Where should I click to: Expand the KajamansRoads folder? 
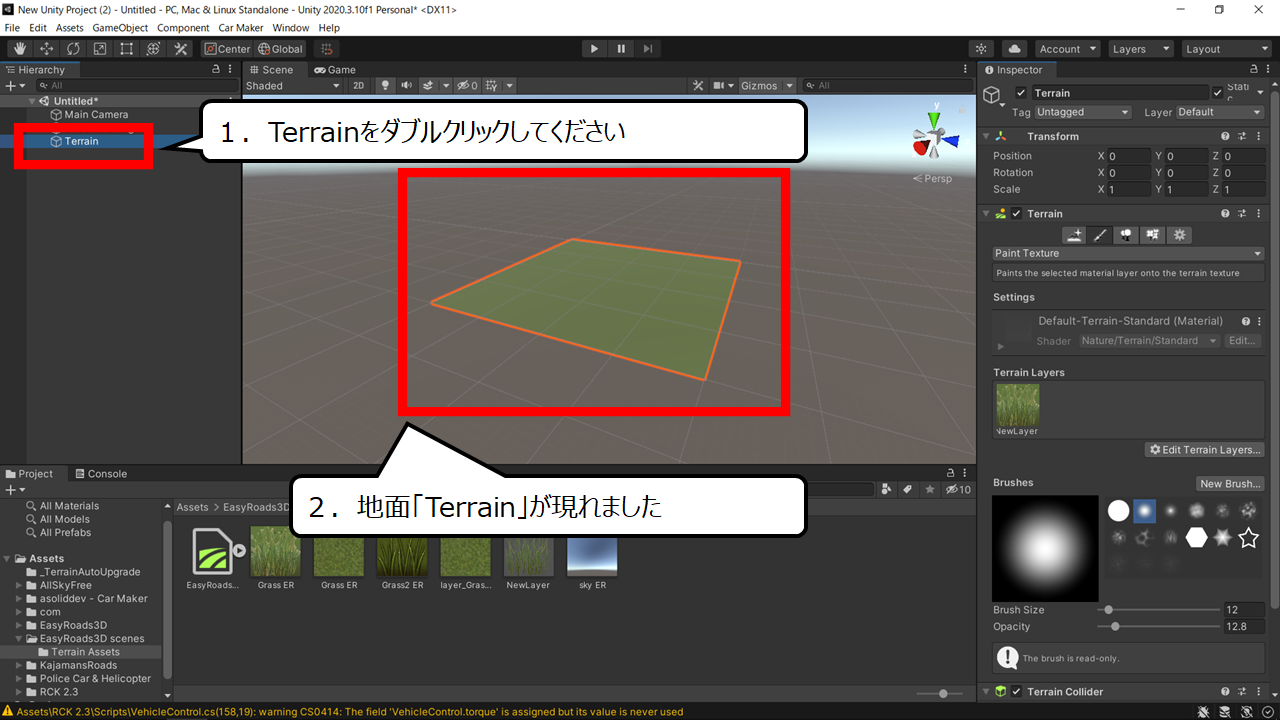click(x=18, y=665)
